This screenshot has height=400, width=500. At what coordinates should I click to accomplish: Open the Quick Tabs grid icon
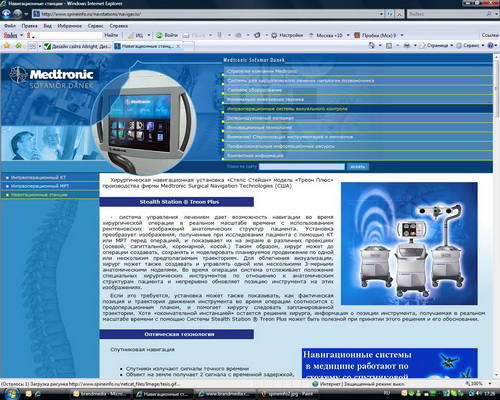[x=32, y=46]
